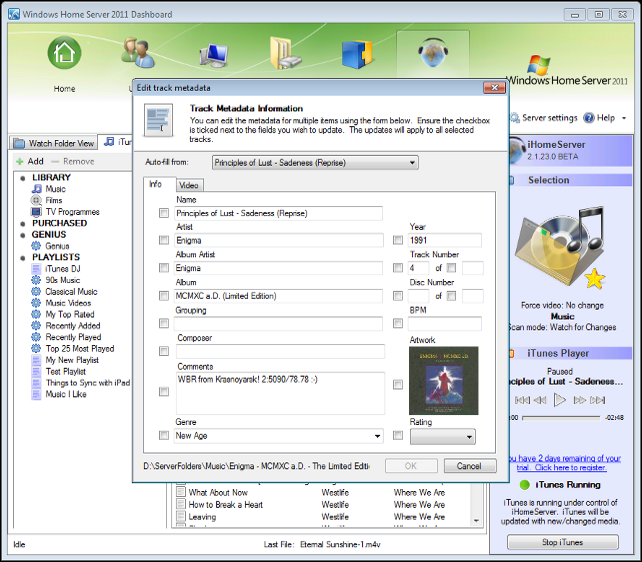Screen dimensions: 642x562
Task: Tick the Composer field checkbox
Action: [x=164, y=351]
